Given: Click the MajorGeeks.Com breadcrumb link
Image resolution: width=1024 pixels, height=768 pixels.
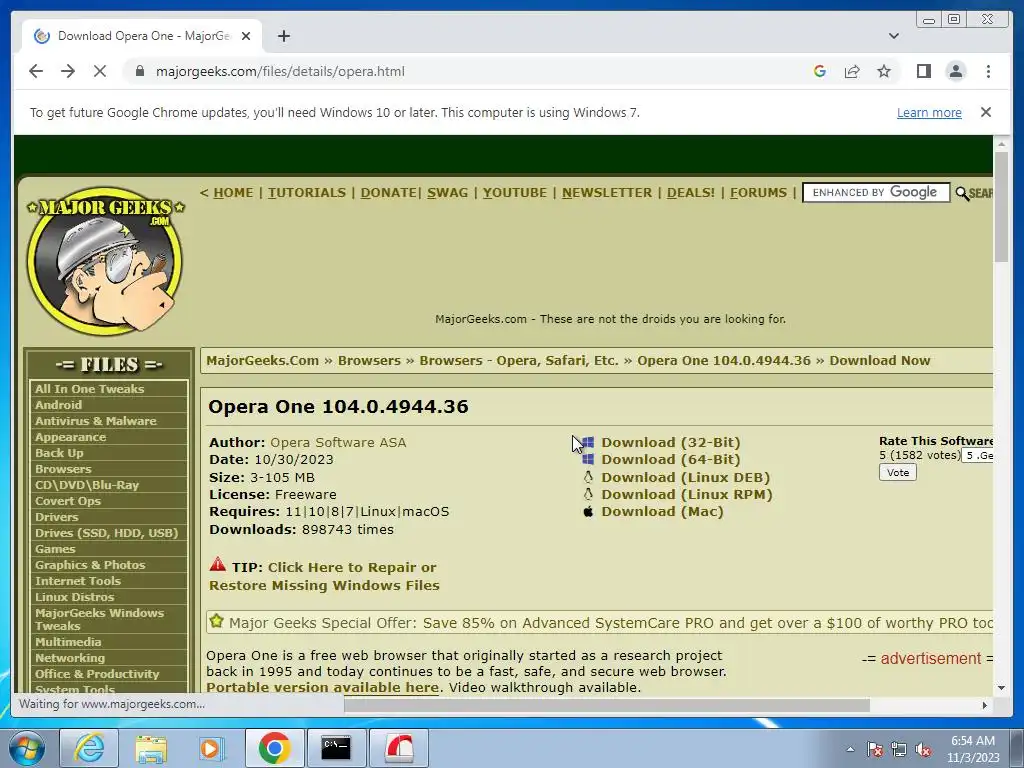Looking at the screenshot, I should [x=263, y=360].
